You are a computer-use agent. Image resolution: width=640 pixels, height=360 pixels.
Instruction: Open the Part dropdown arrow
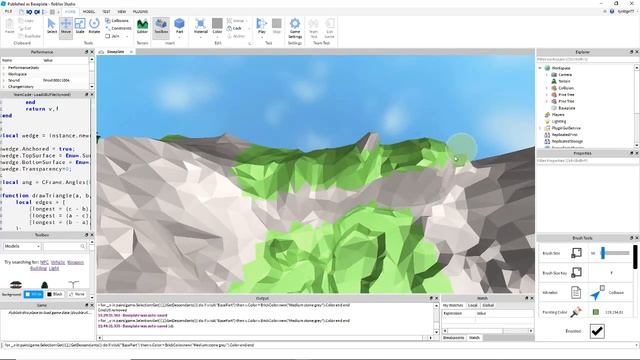[179, 38]
